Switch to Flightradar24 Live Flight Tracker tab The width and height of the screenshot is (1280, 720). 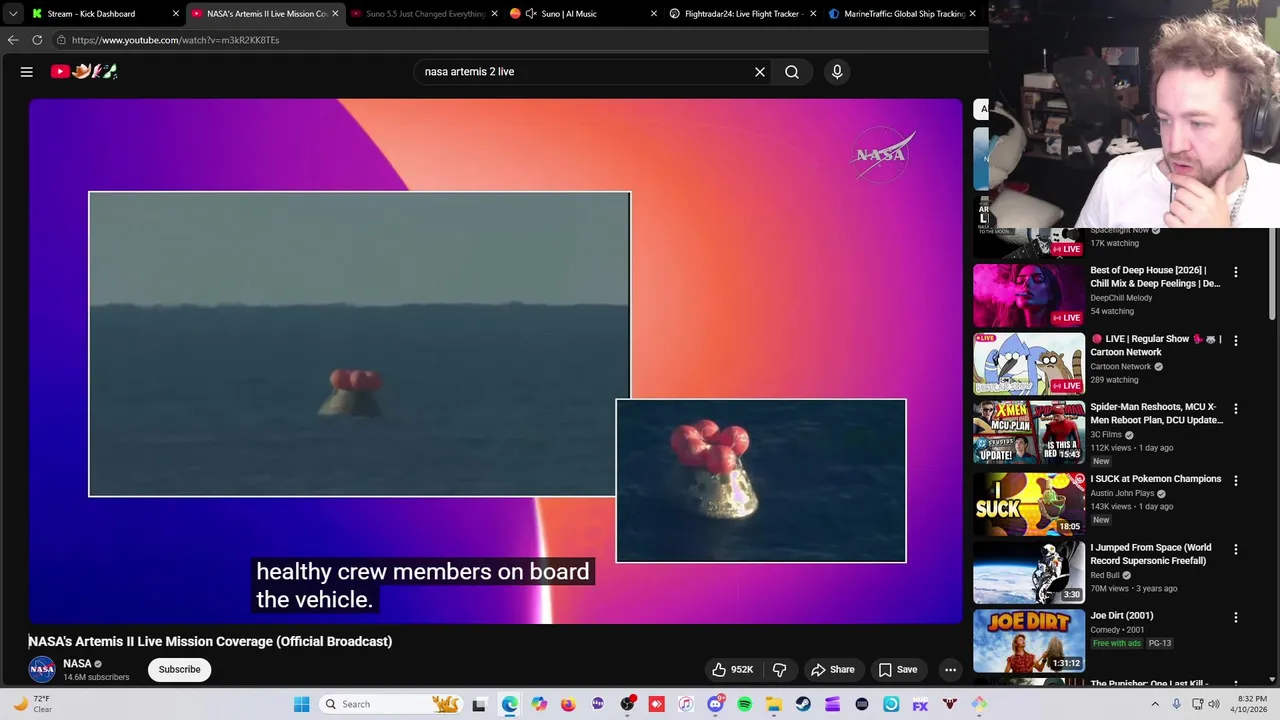[x=744, y=14]
